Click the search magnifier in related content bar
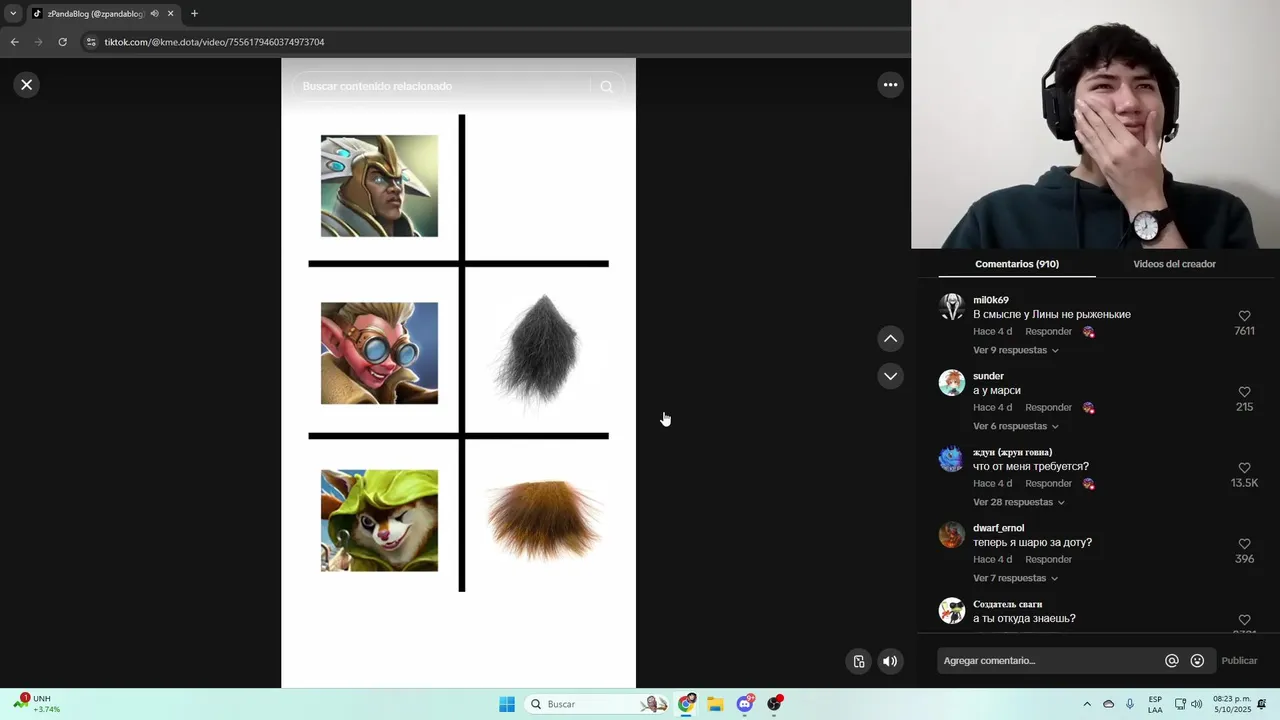 pos(606,87)
